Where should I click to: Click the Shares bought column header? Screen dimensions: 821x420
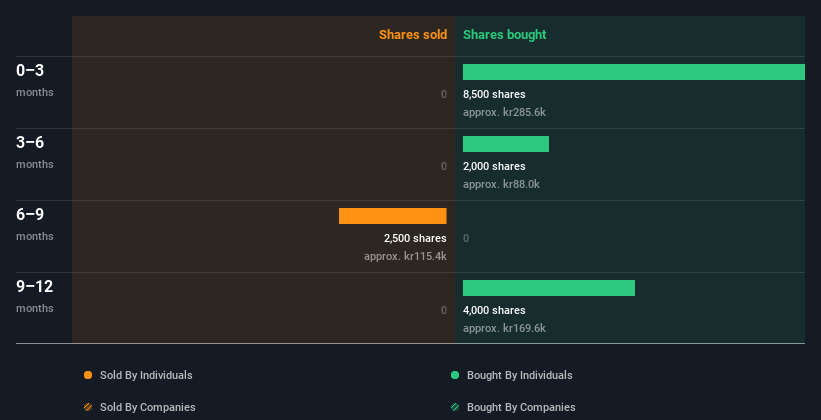click(x=504, y=35)
